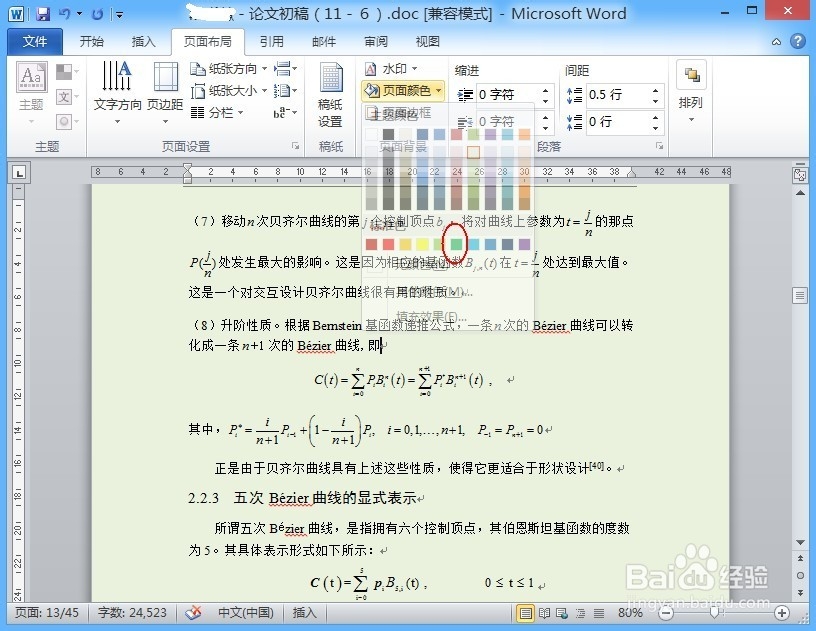Open manuscript paper settings (稿纸设置)
Screen dimensions: 816x631
point(330,95)
